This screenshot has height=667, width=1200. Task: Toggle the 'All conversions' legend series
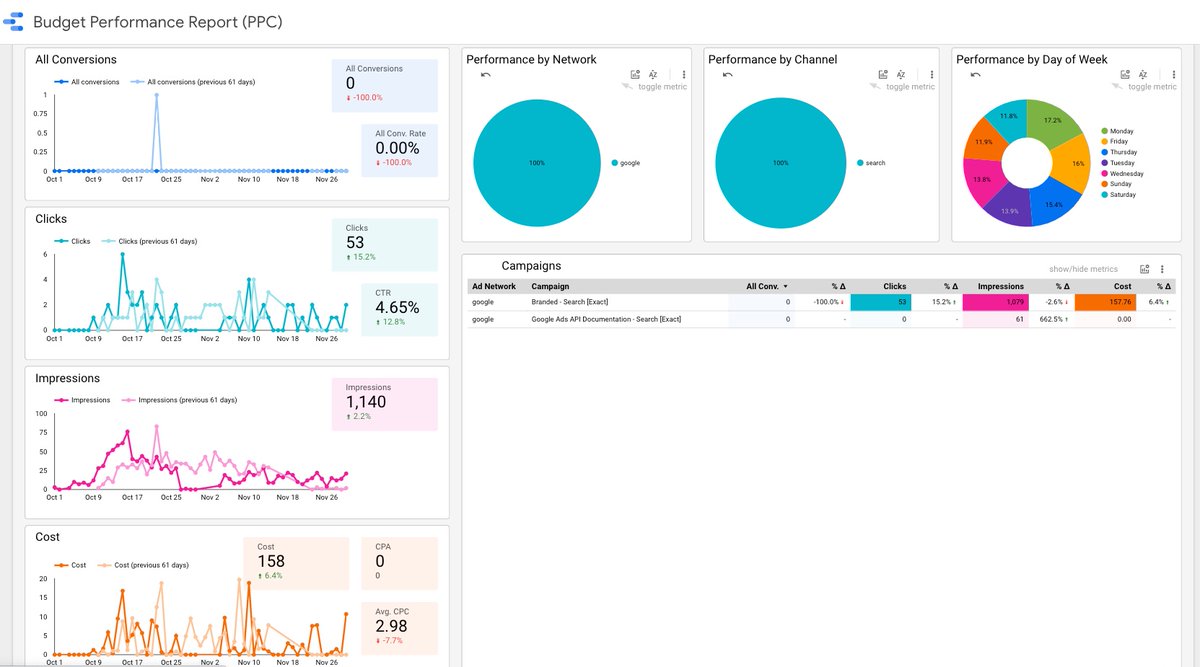pos(87,82)
